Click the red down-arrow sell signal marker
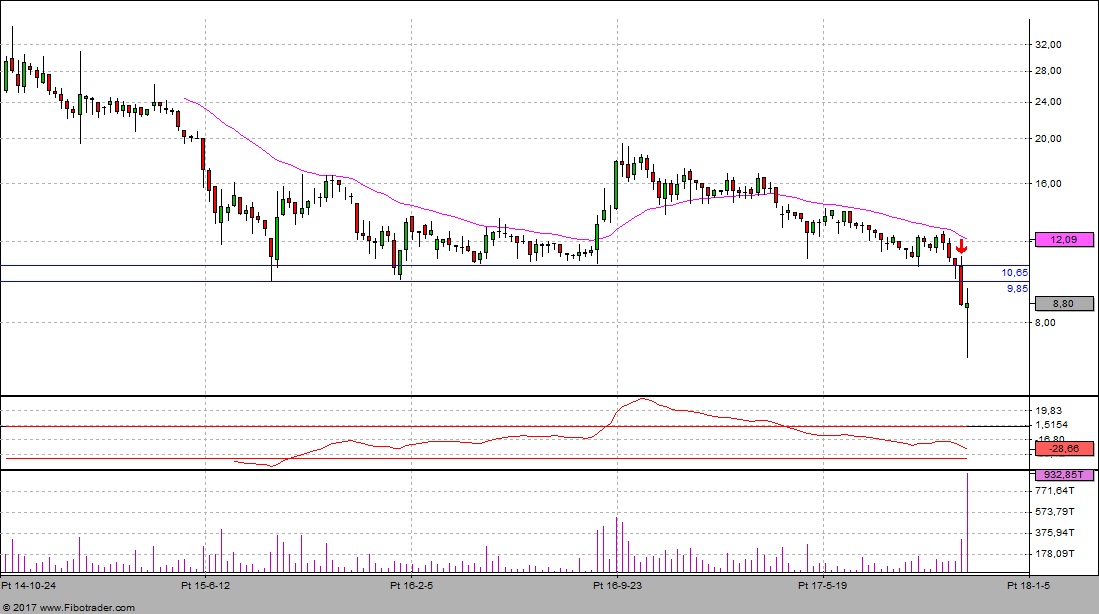The image size is (1099, 614). point(962,246)
